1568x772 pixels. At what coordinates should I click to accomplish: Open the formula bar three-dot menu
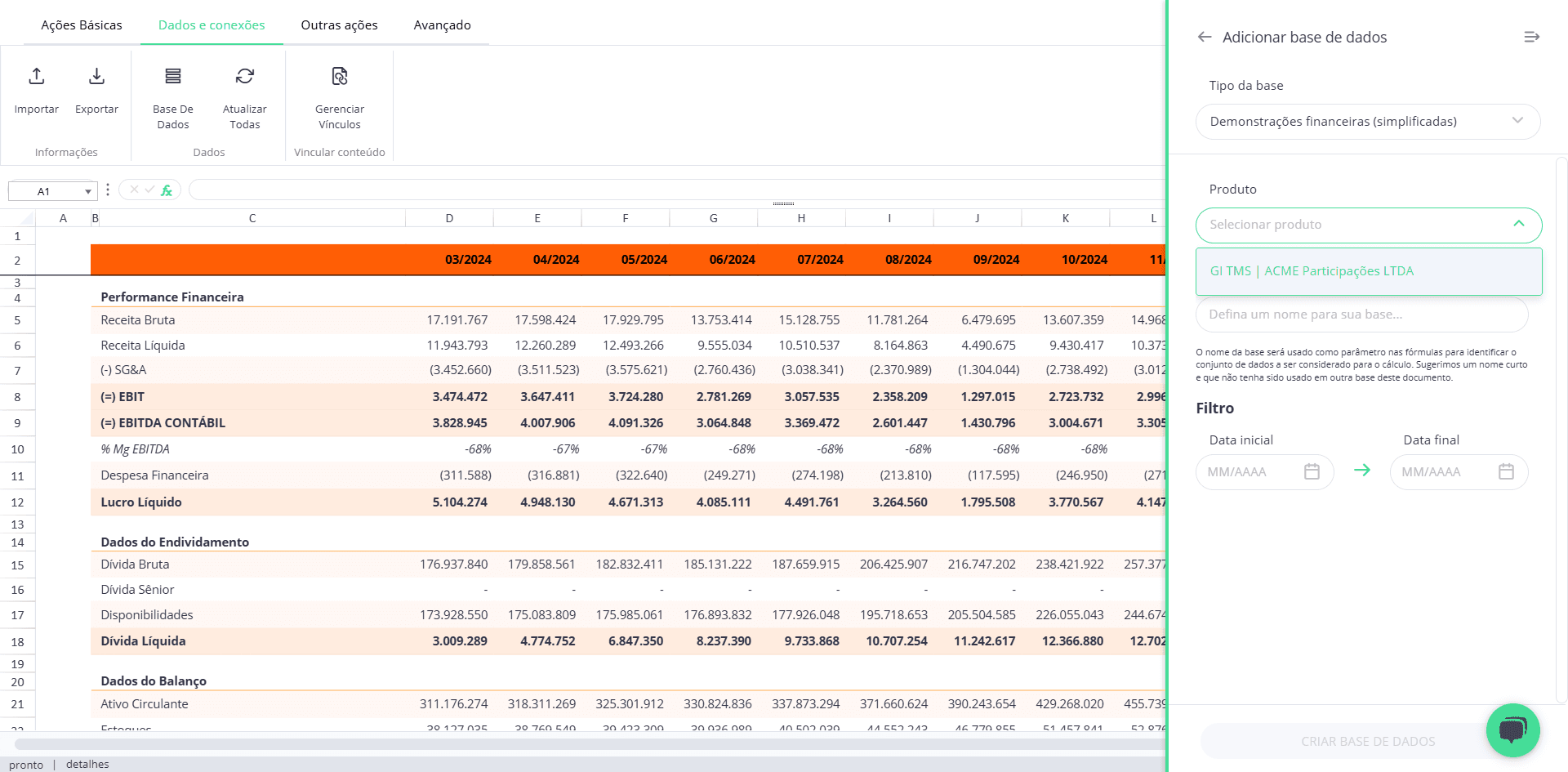tap(108, 190)
